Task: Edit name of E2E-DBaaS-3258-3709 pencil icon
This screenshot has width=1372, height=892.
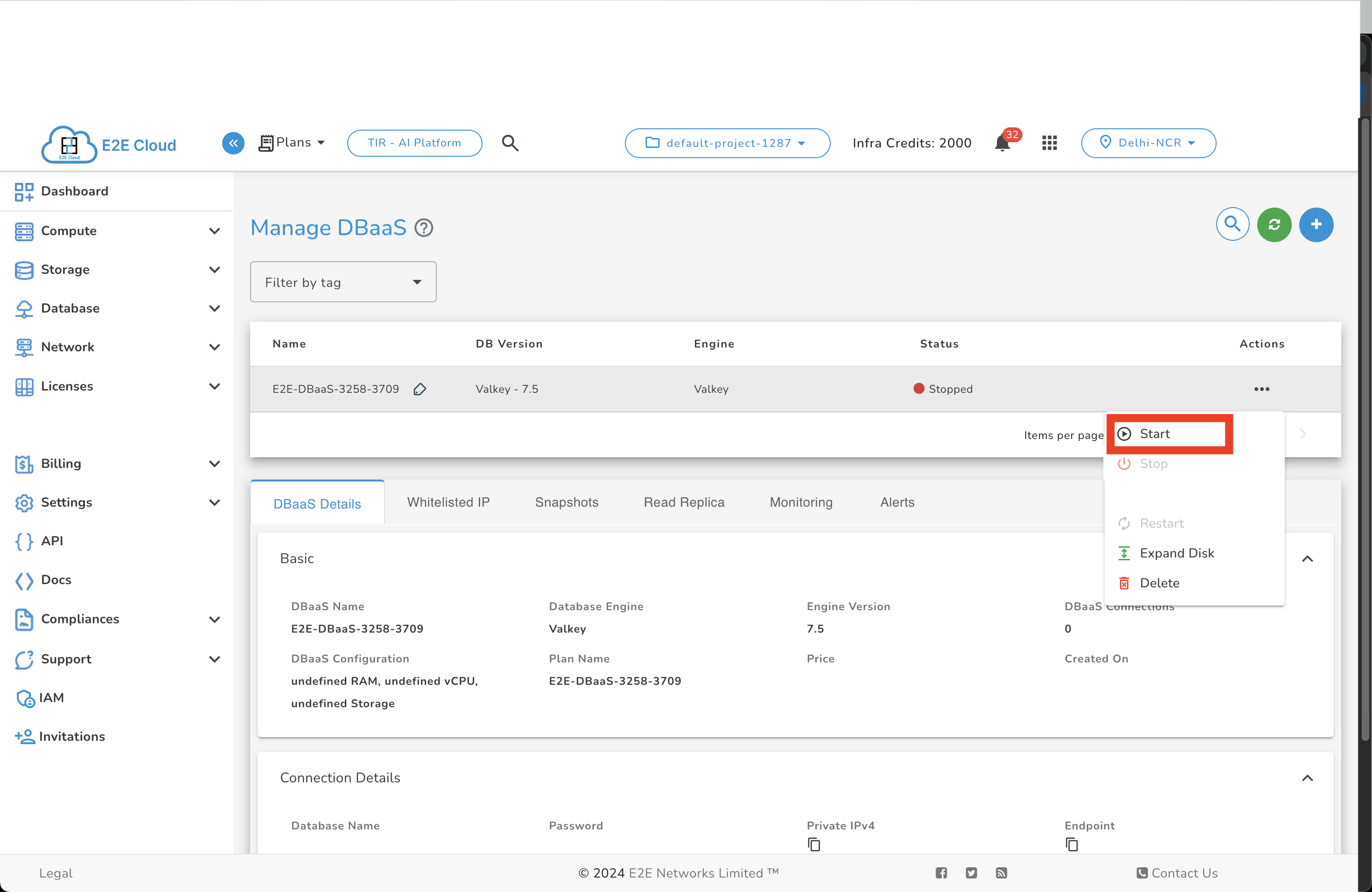Action: pyautogui.click(x=420, y=390)
